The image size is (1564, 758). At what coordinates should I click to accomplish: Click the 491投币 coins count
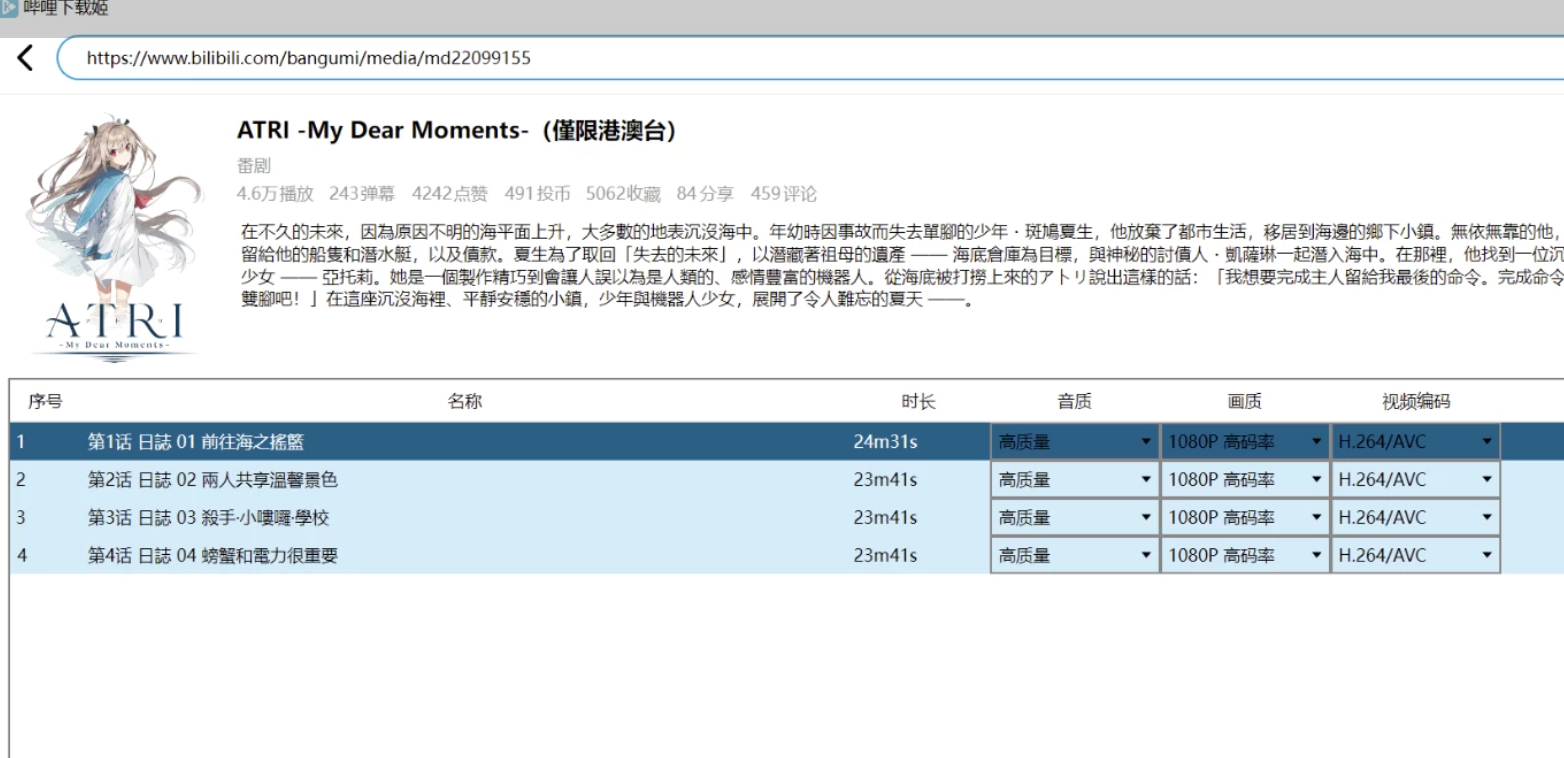tap(537, 194)
